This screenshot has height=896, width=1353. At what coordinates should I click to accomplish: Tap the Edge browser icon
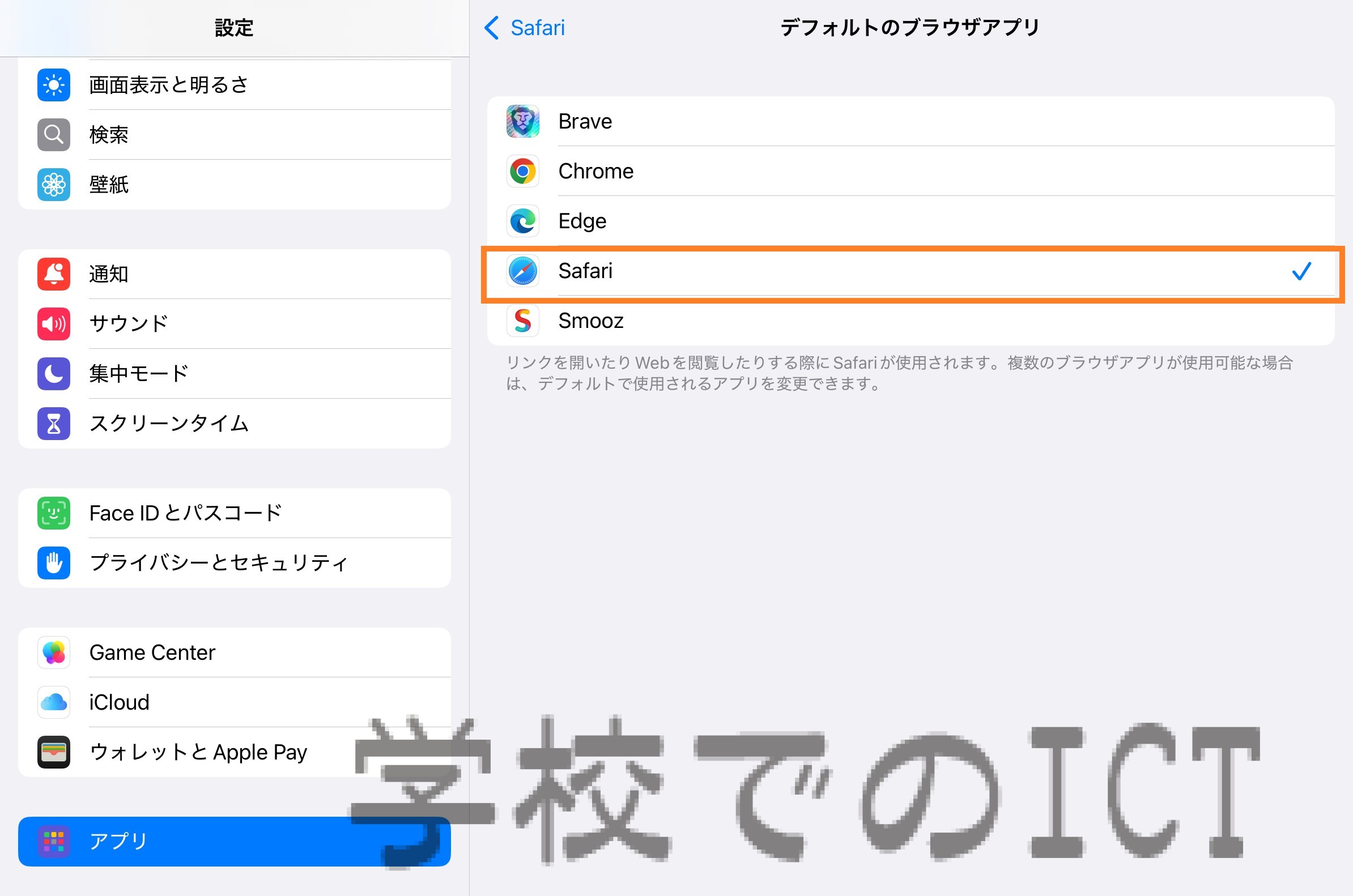(x=522, y=220)
